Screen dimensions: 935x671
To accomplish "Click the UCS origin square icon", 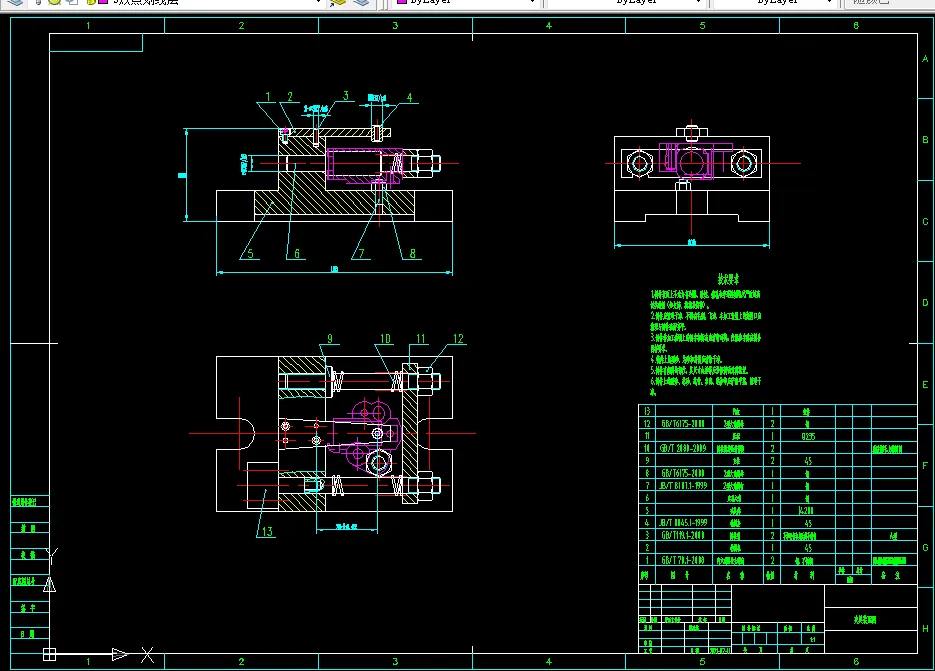I will pos(49,654).
